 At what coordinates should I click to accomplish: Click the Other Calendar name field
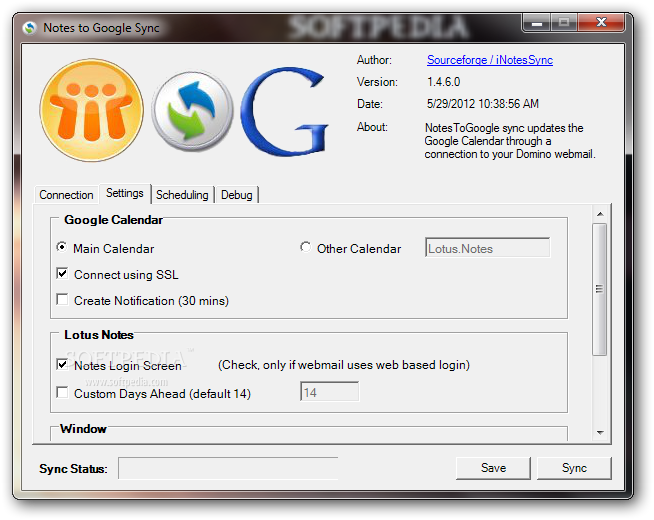click(x=487, y=248)
